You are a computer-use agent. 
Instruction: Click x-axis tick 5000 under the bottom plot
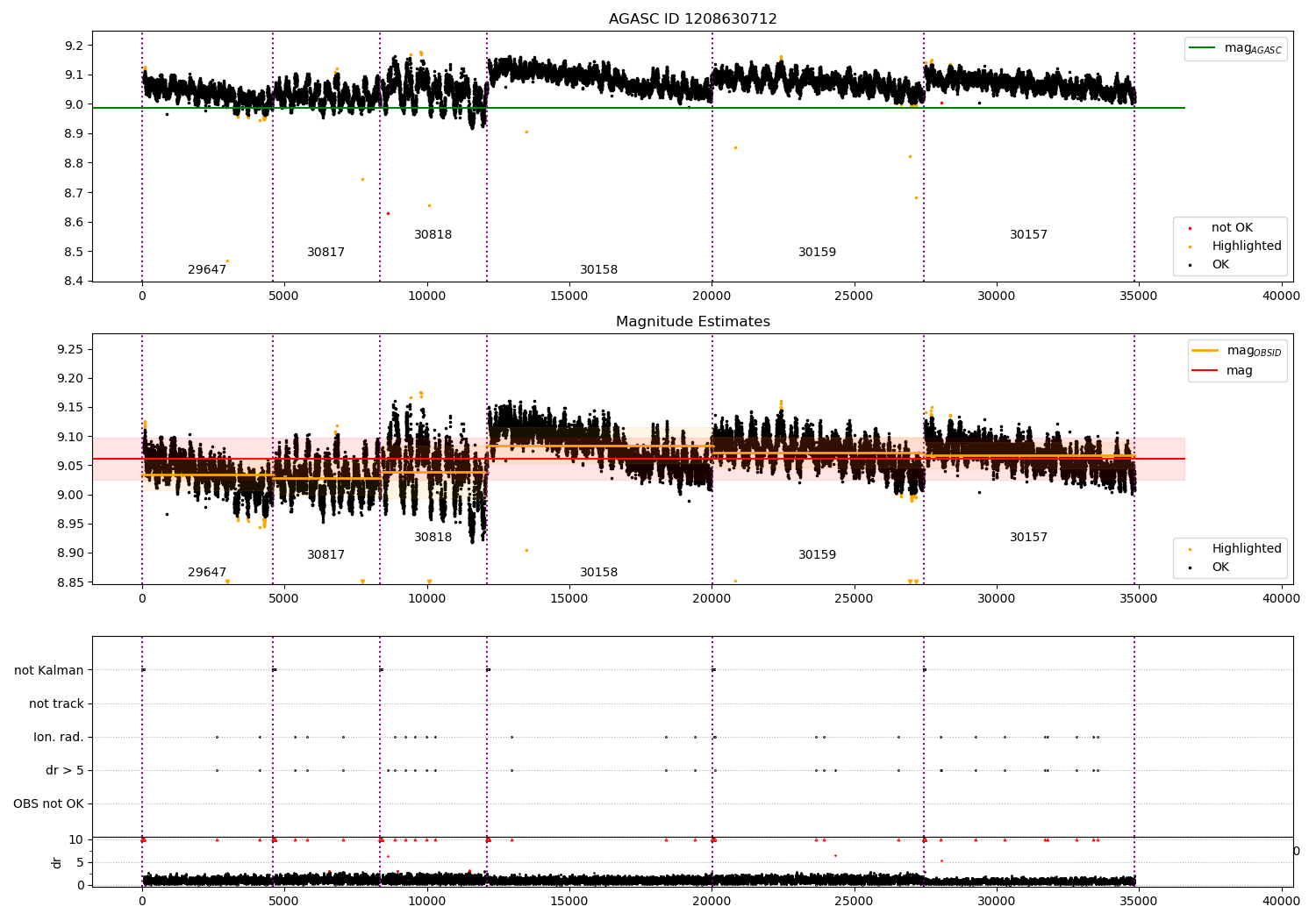[284, 901]
